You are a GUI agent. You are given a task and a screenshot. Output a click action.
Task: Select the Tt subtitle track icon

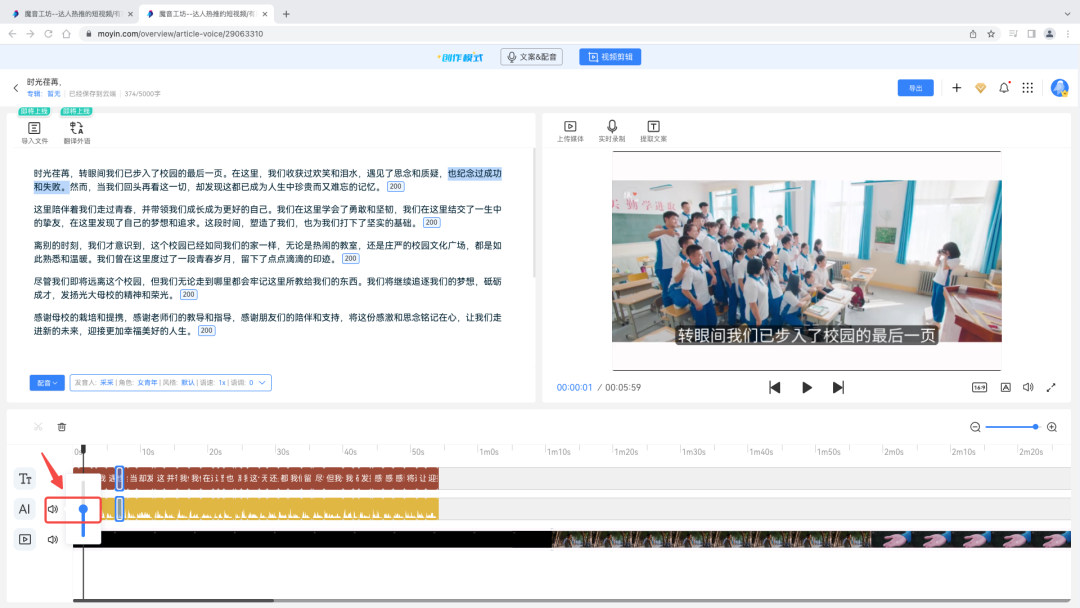(x=25, y=479)
